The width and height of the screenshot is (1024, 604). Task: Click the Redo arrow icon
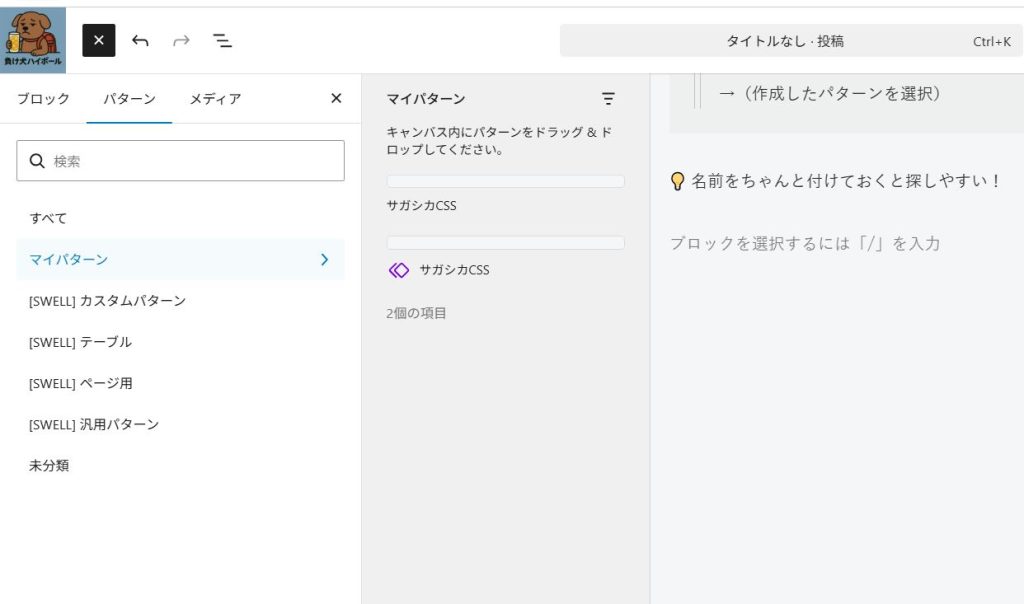(181, 40)
